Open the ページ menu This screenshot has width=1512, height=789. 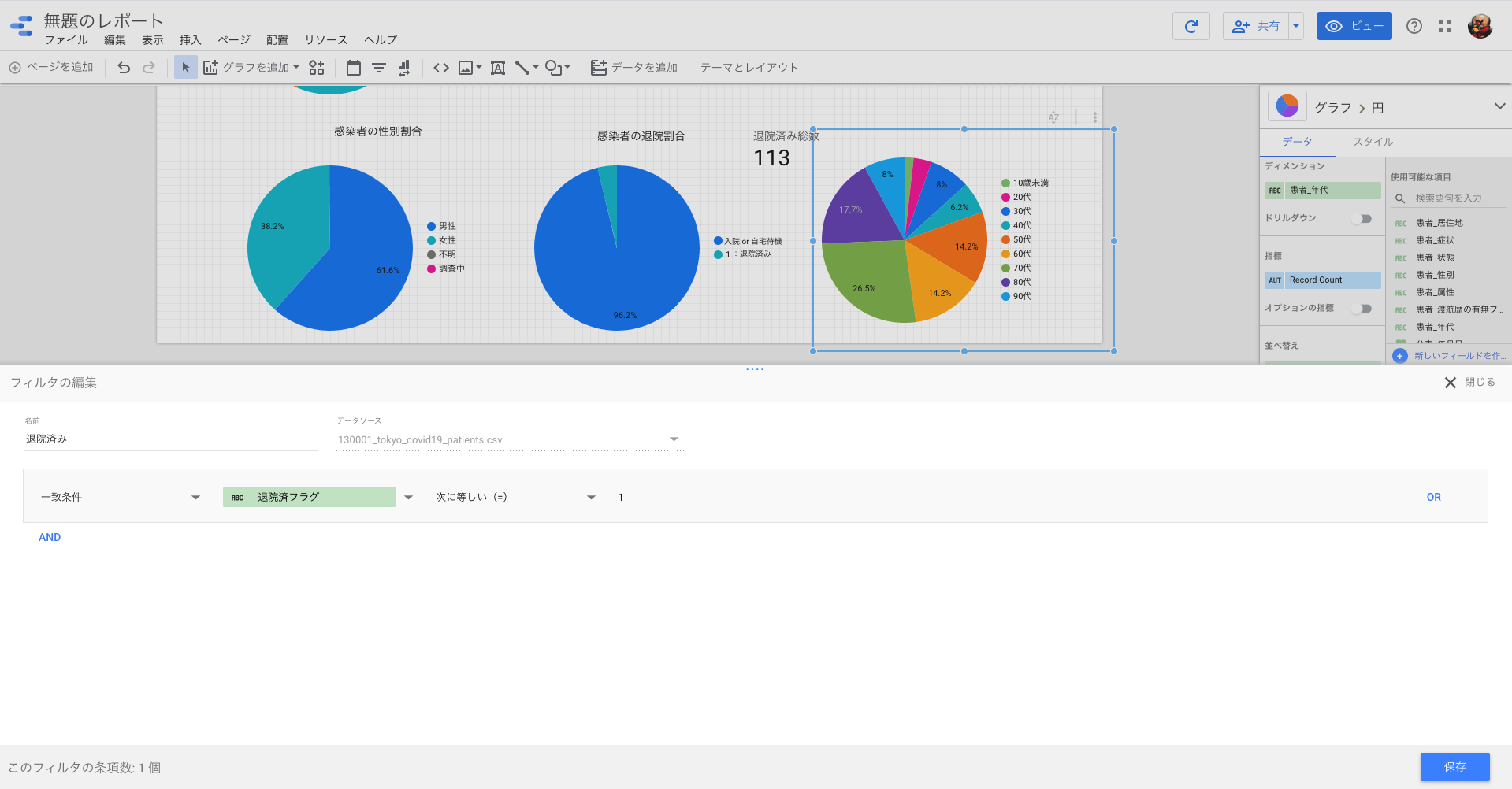click(234, 40)
